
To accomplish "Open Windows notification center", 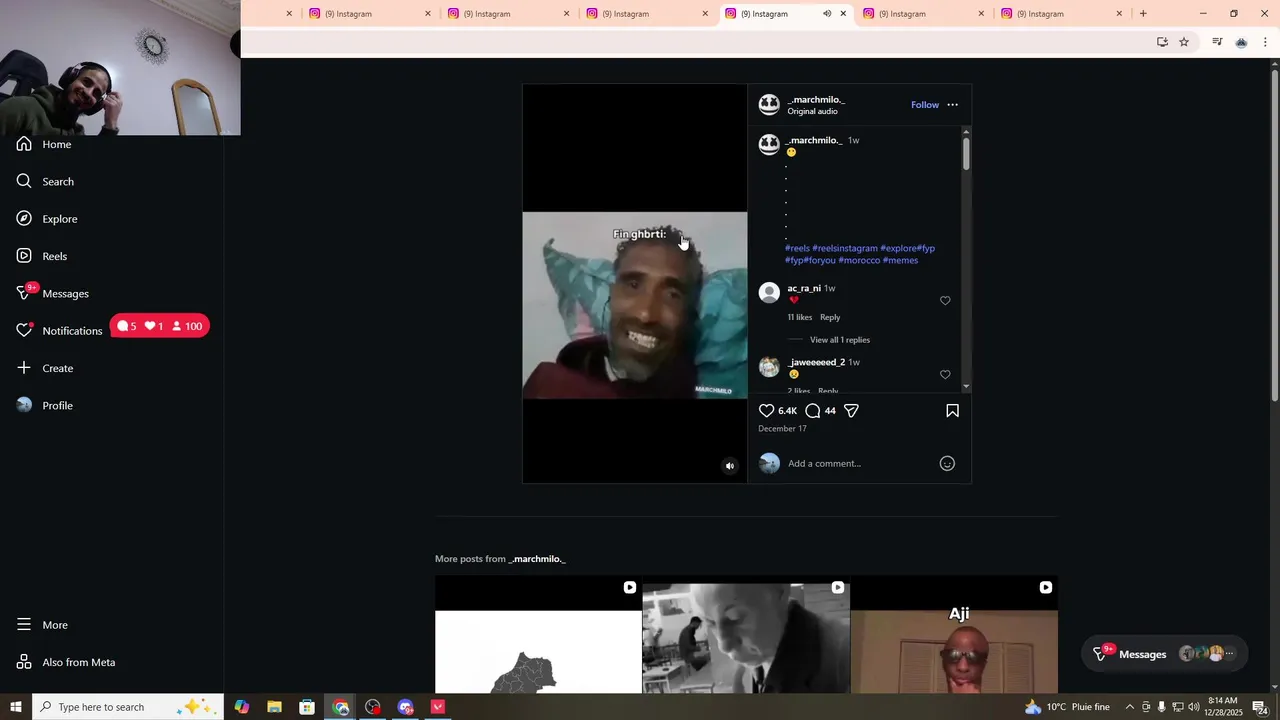I will click(1260, 707).
